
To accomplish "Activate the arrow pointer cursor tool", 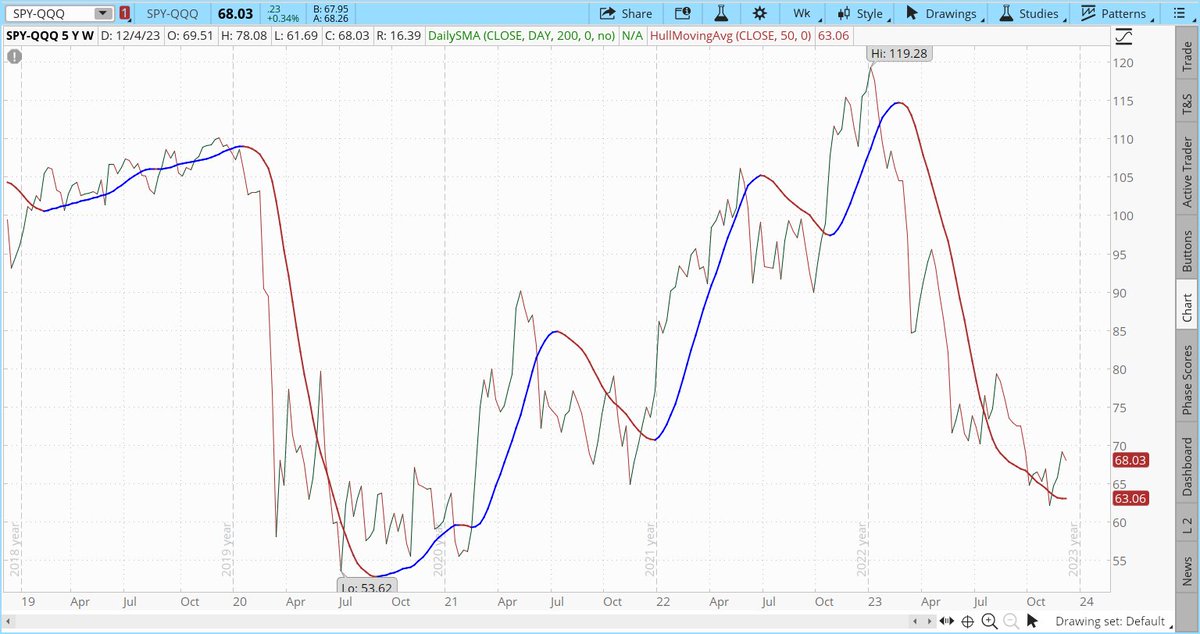I will (x=1032, y=621).
